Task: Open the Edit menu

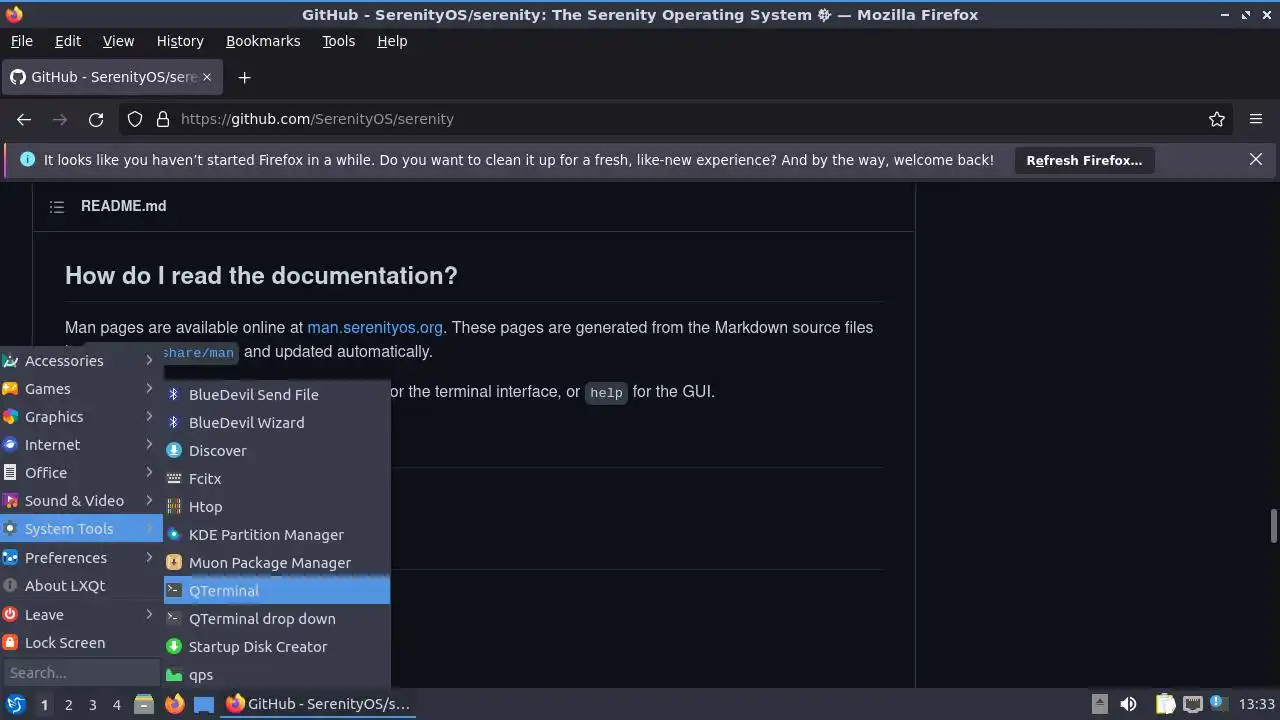Action: 68,41
